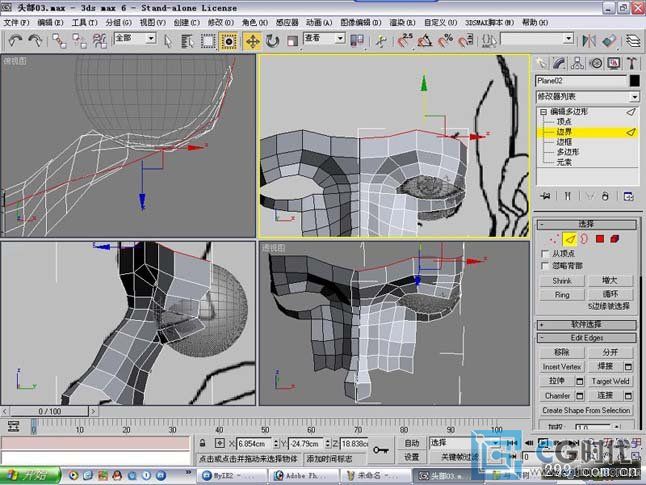The height and width of the screenshot is (485, 646).
Task: Activate the Select and Scale tool
Action: [x=293, y=41]
